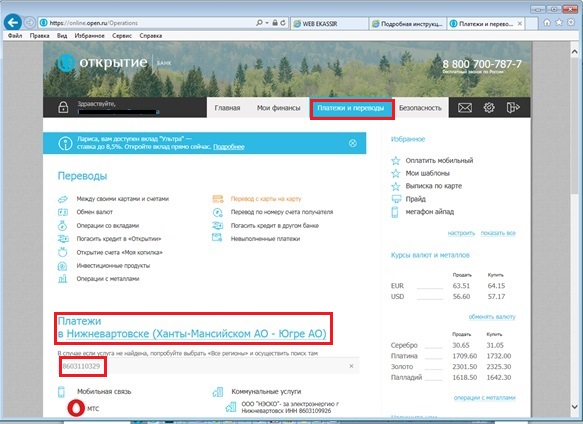
Task: Open the Файл menu
Action: (15, 36)
